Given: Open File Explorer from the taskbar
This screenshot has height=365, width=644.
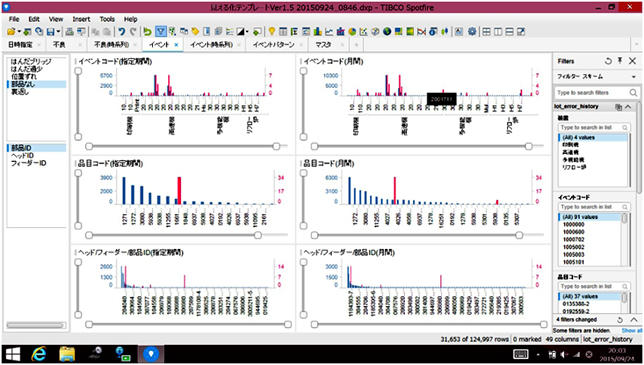Looking at the screenshot, I should [x=67, y=354].
